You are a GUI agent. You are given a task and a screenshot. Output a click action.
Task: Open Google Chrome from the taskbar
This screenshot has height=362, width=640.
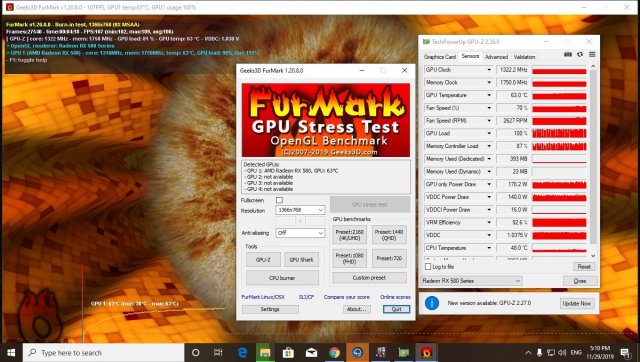(x=334, y=353)
